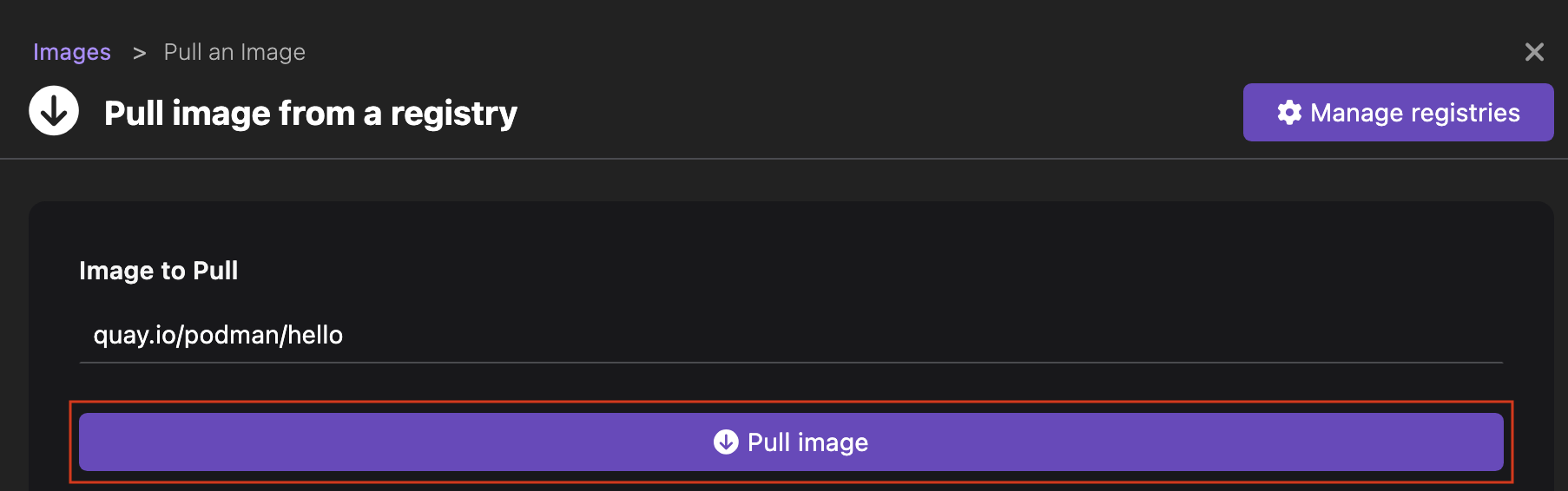The width and height of the screenshot is (1568, 491).
Task: Open Manage registries settings
Action: pyautogui.click(x=1398, y=113)
